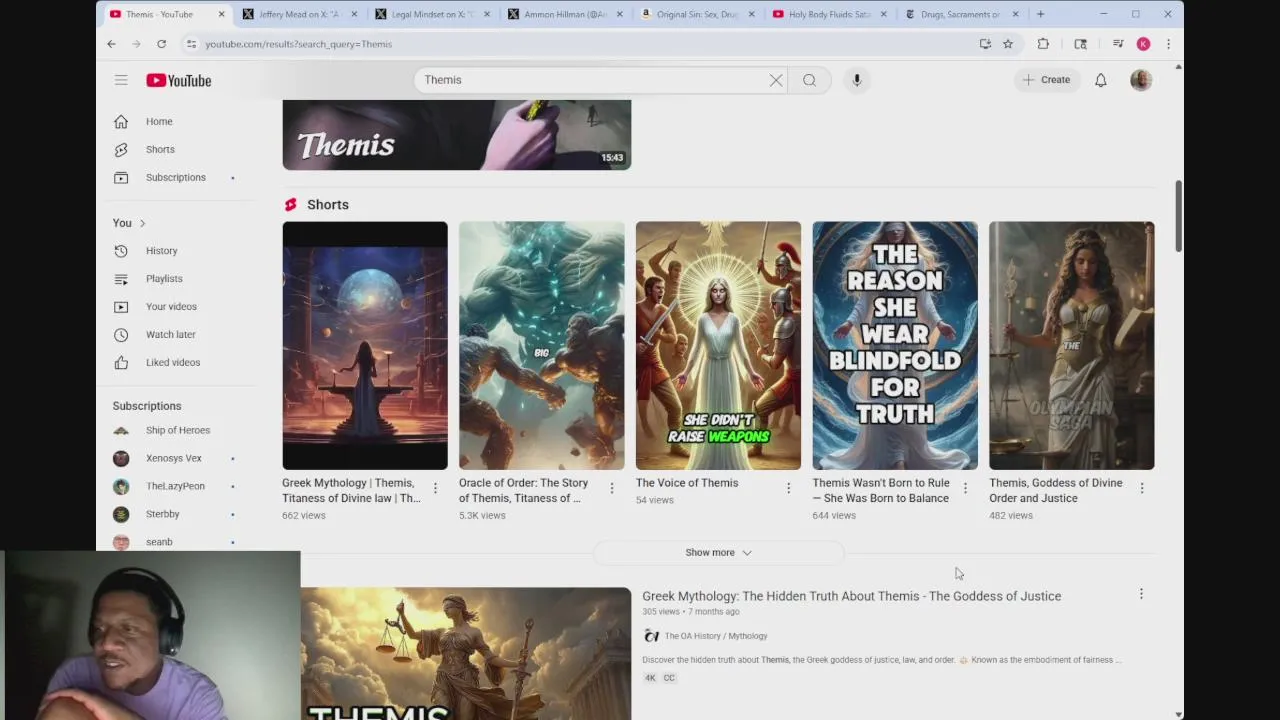
Task: Open the Chrome media control icon
Action: point(1118,44)
